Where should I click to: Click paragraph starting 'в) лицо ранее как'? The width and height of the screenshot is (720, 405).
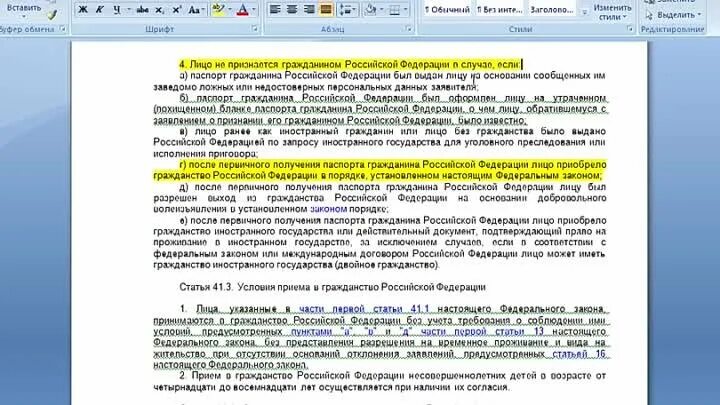(380, 142)
